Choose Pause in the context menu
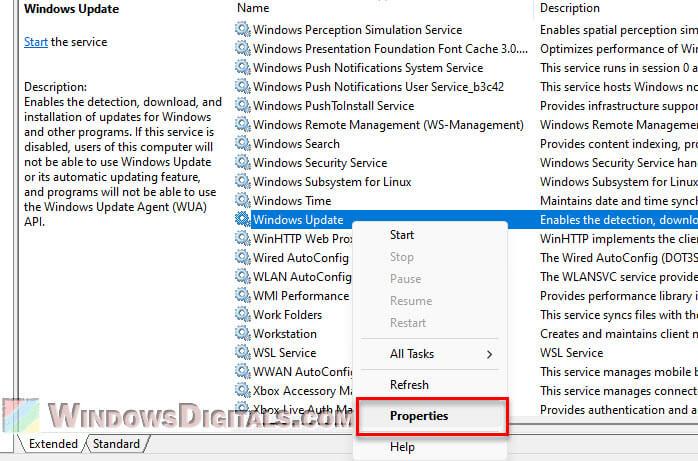This screenshot has width=698, height=461. [x=405, y=279]
